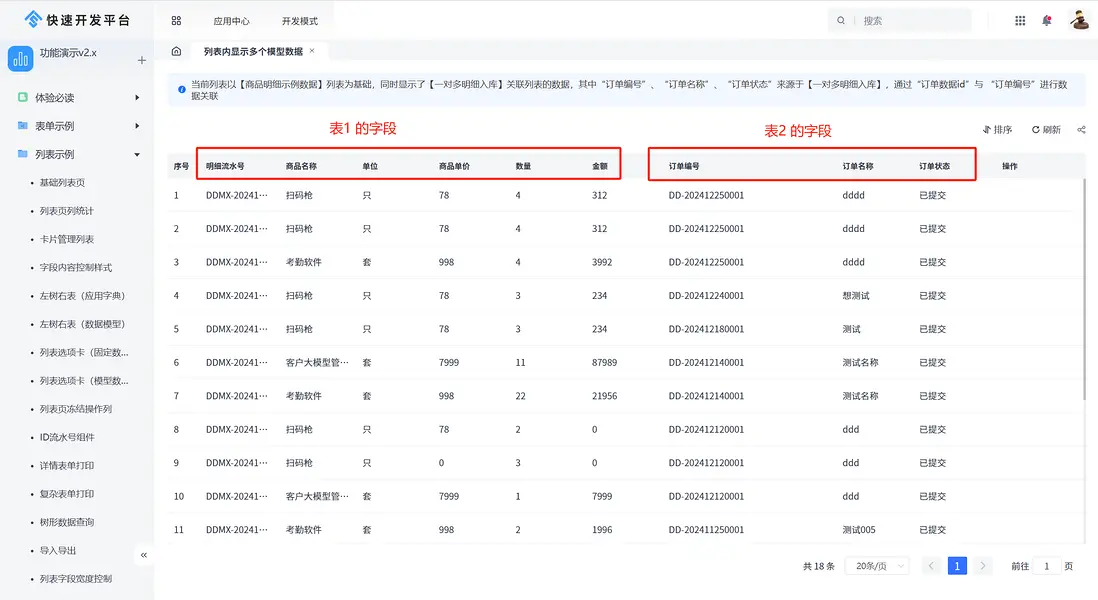Open the user avatar menu
The width and height of the screenshot is (1098, 600).
point(1079,20)
